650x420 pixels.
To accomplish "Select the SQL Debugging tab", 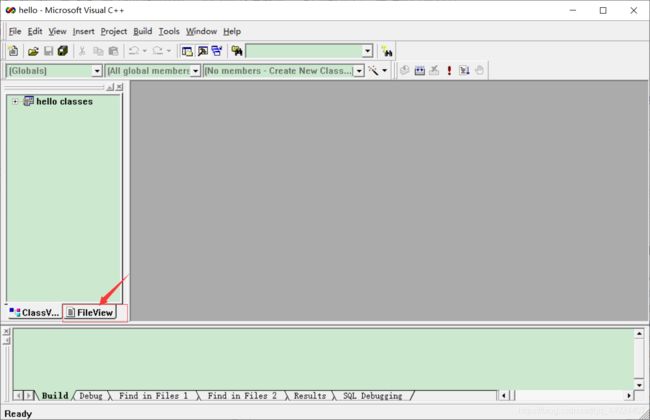I will (373, 396).
